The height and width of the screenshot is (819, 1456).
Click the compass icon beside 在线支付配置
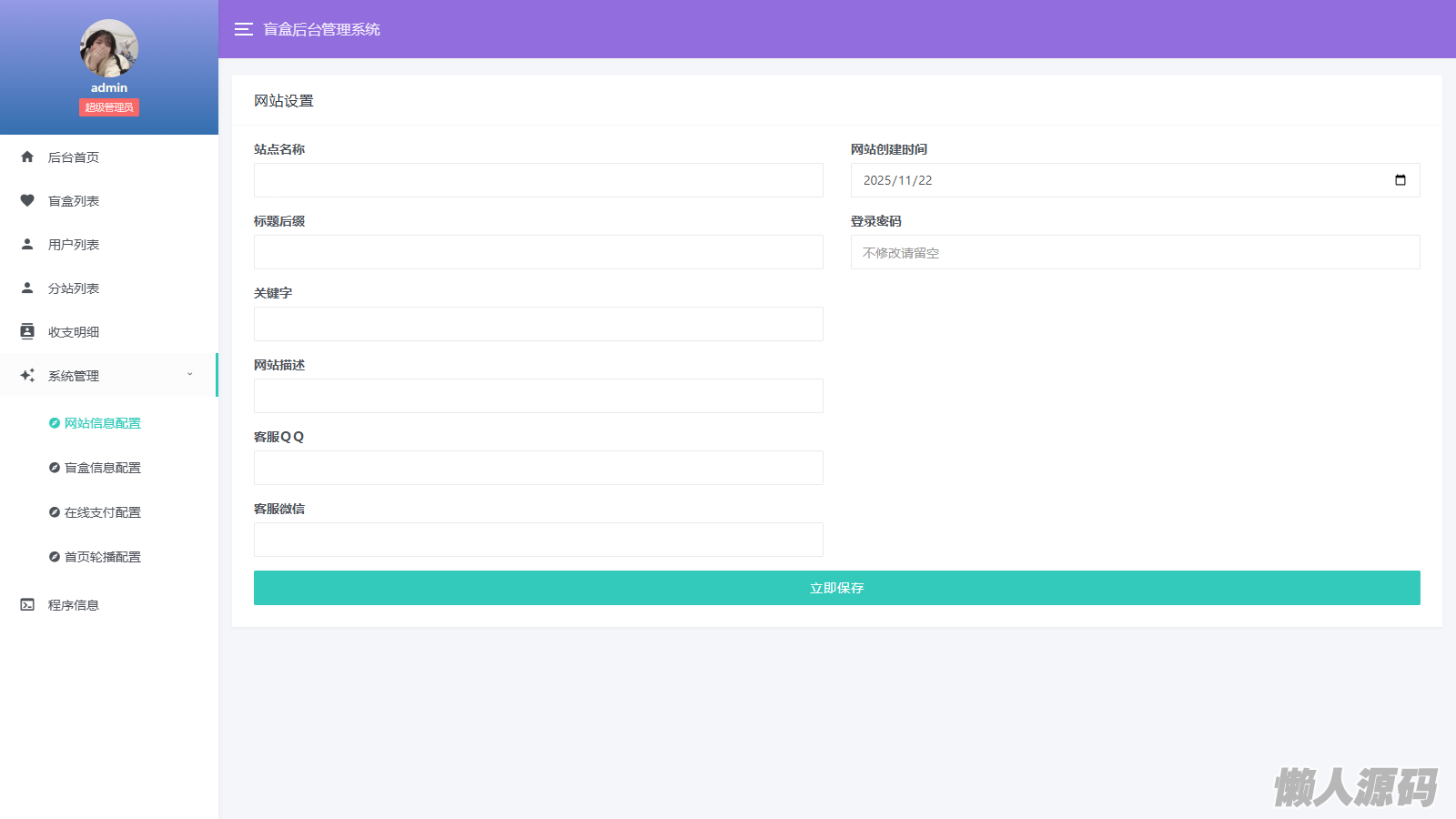point(55,512)
